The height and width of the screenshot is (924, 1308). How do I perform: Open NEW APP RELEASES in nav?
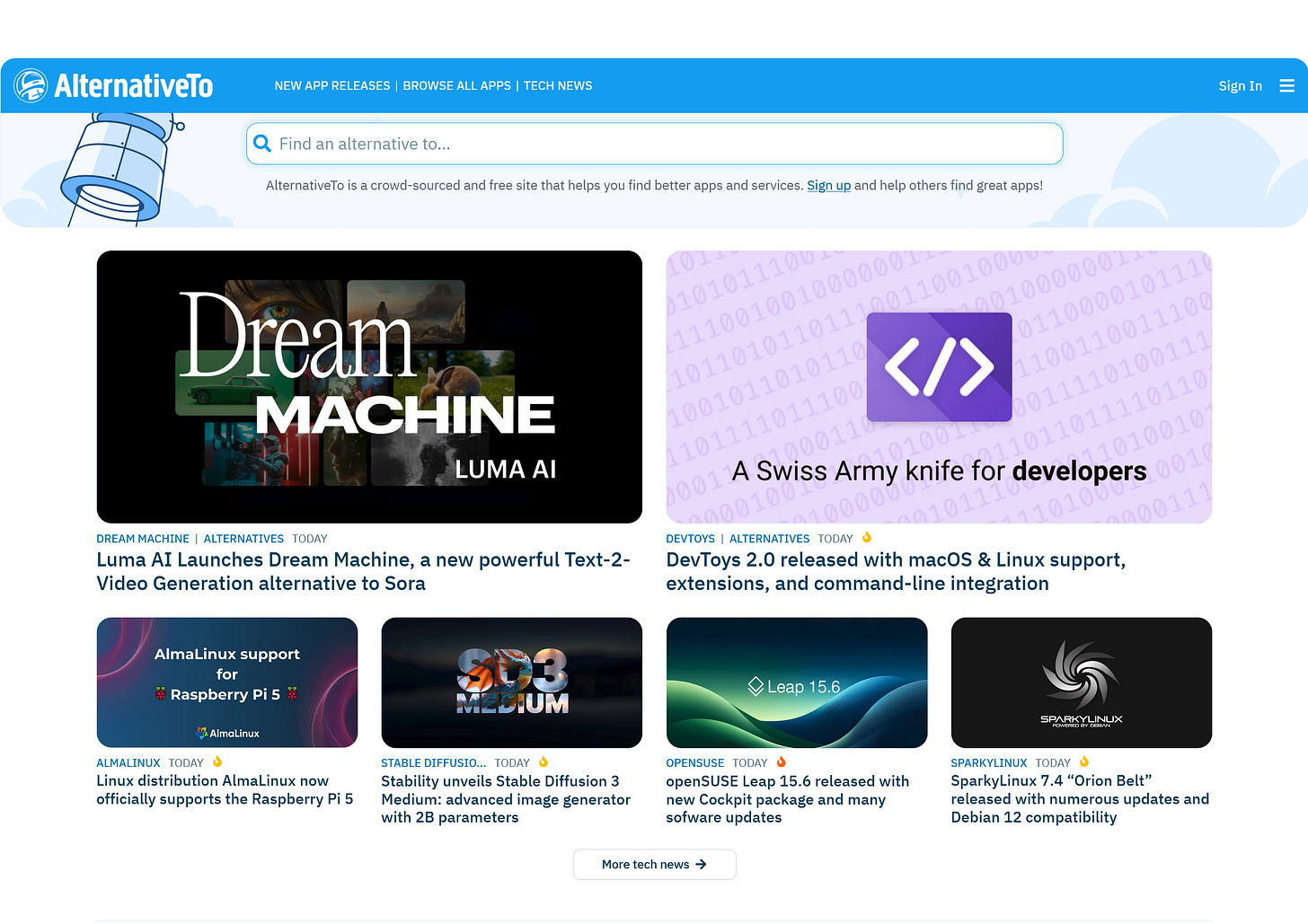332,86
